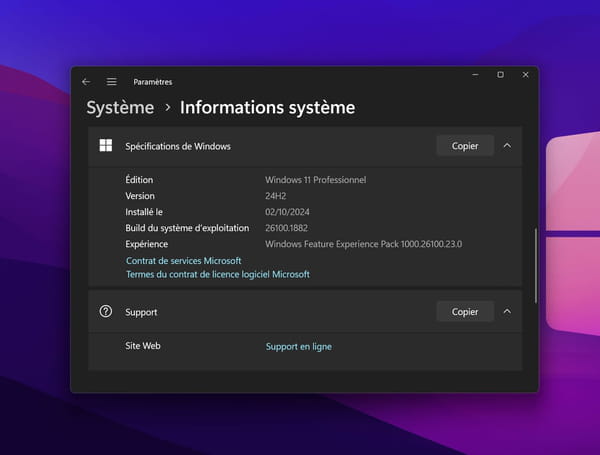Click the Support question mark icon
The height and width of the screenshot is (455, 600).
pyautogui.click(x=106, y=311)
